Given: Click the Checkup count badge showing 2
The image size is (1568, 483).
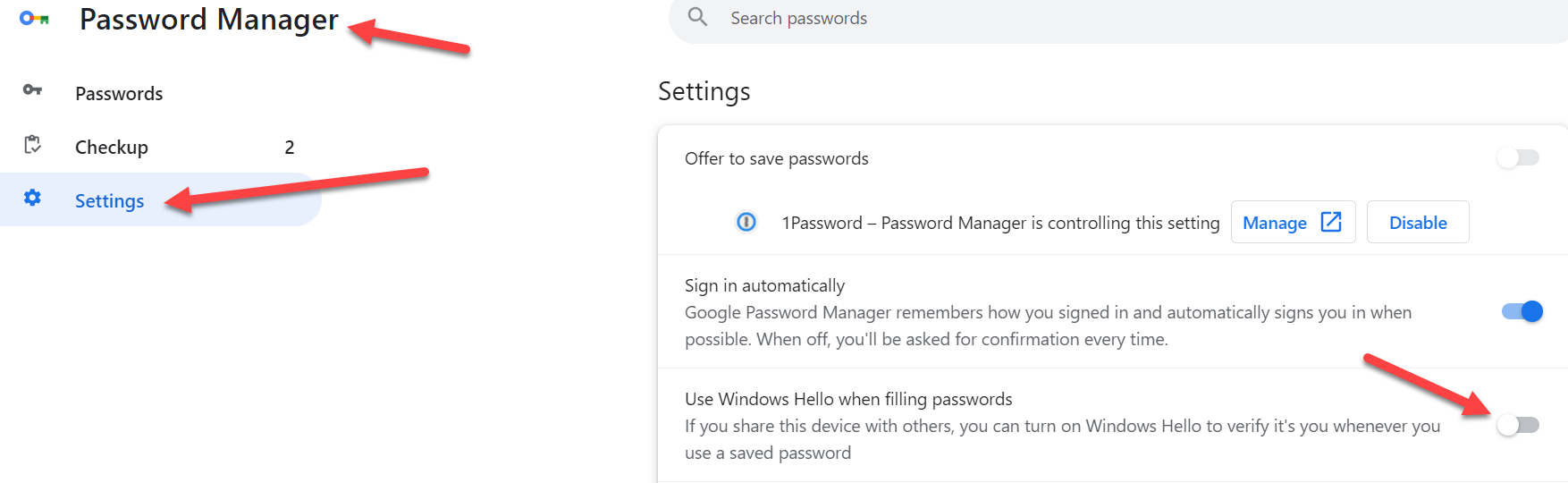Looking at the screenshot, I should click(290, 148).
